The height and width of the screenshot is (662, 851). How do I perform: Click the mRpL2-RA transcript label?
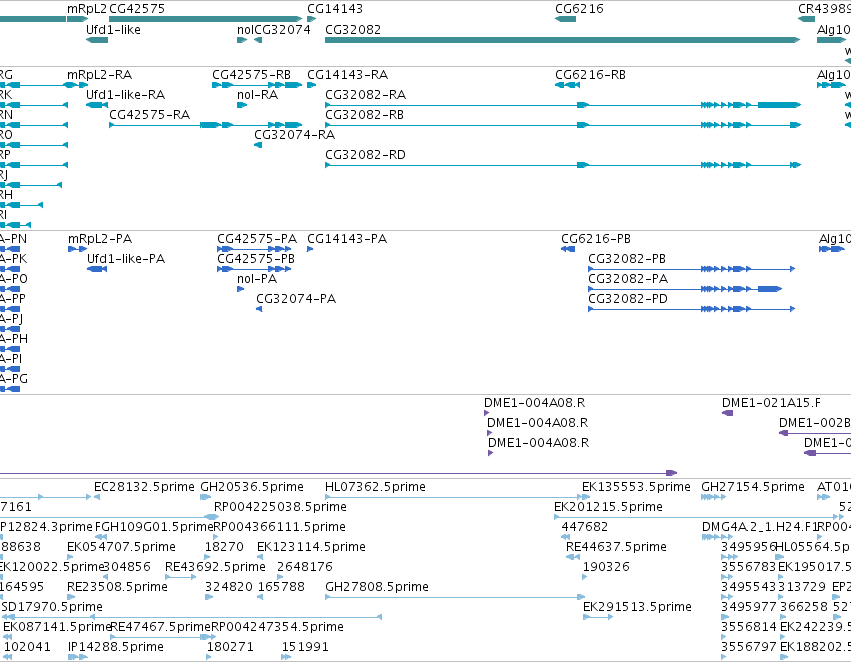pos(99,74)
